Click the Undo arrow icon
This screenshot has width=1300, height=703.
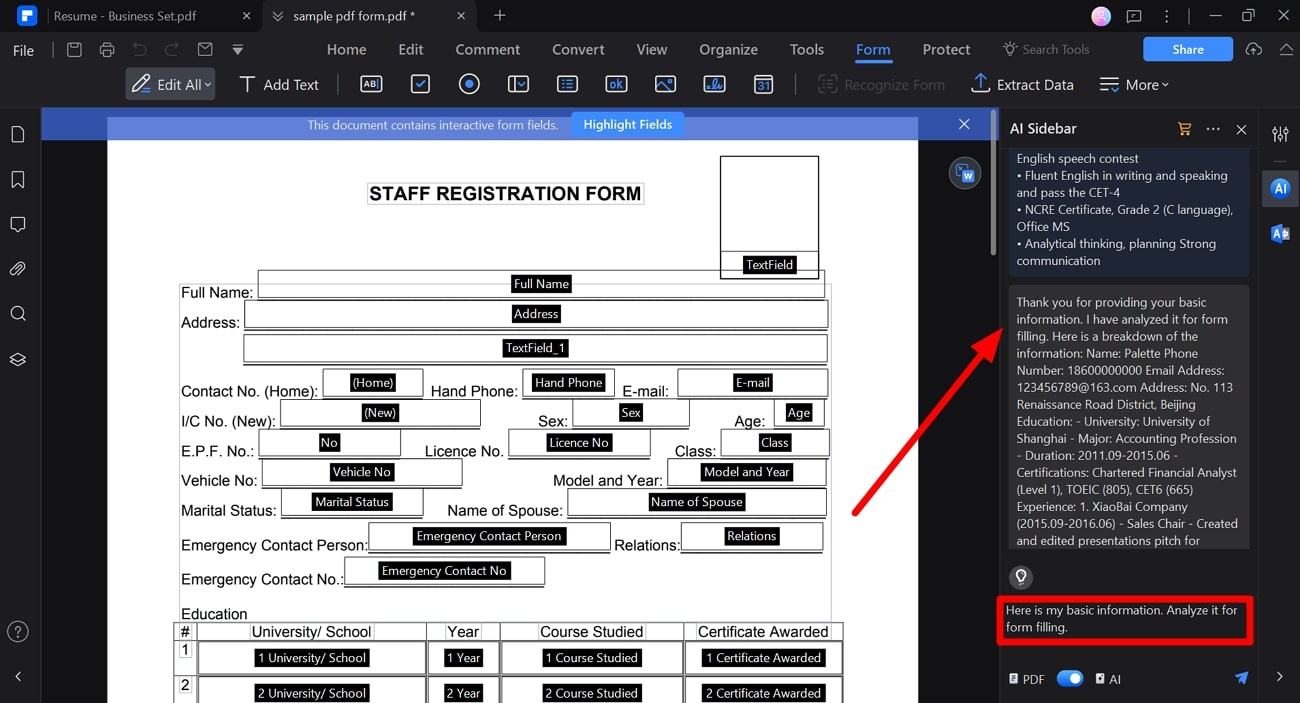[x=139, y=50]
